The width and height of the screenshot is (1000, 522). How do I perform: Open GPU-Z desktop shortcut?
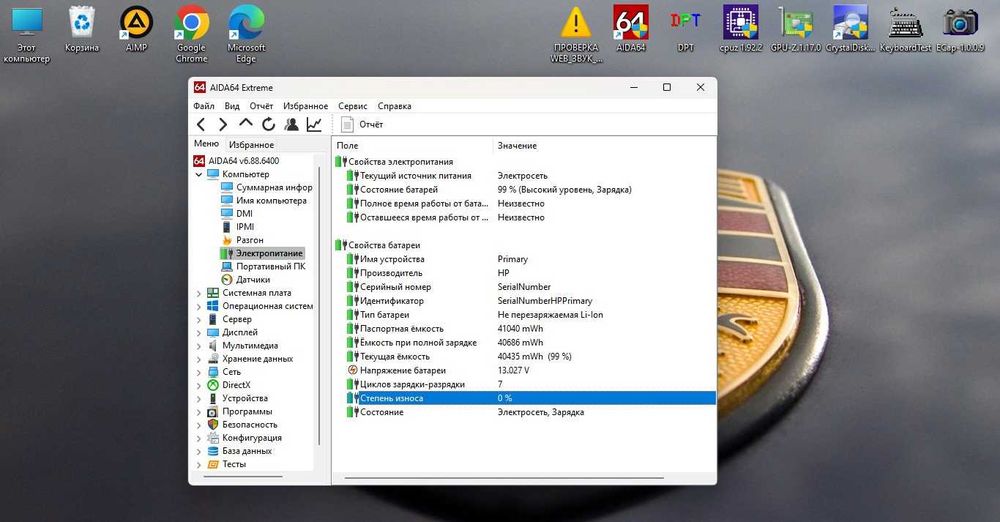[795, 30]
